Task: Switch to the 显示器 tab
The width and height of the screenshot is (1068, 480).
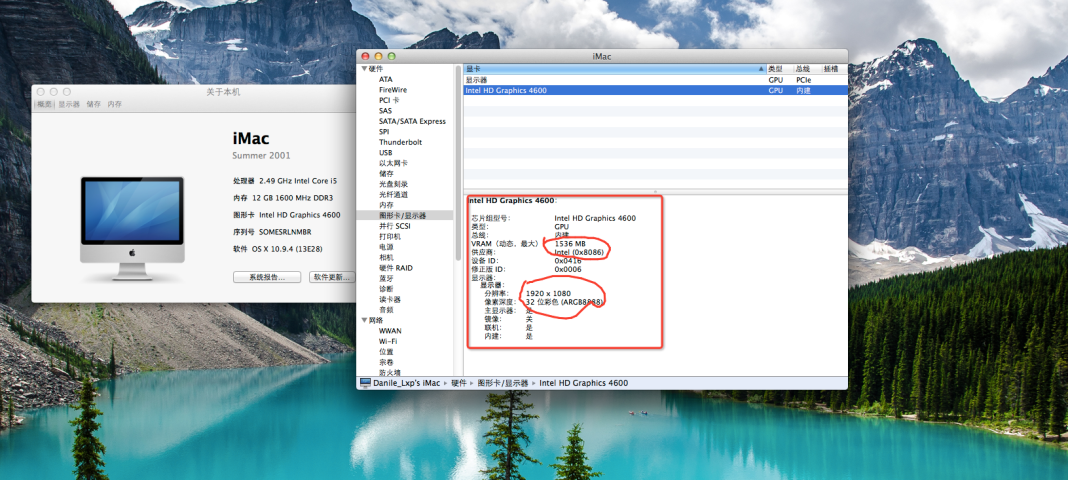Action: pyautogui.click(x=69, y=104)
